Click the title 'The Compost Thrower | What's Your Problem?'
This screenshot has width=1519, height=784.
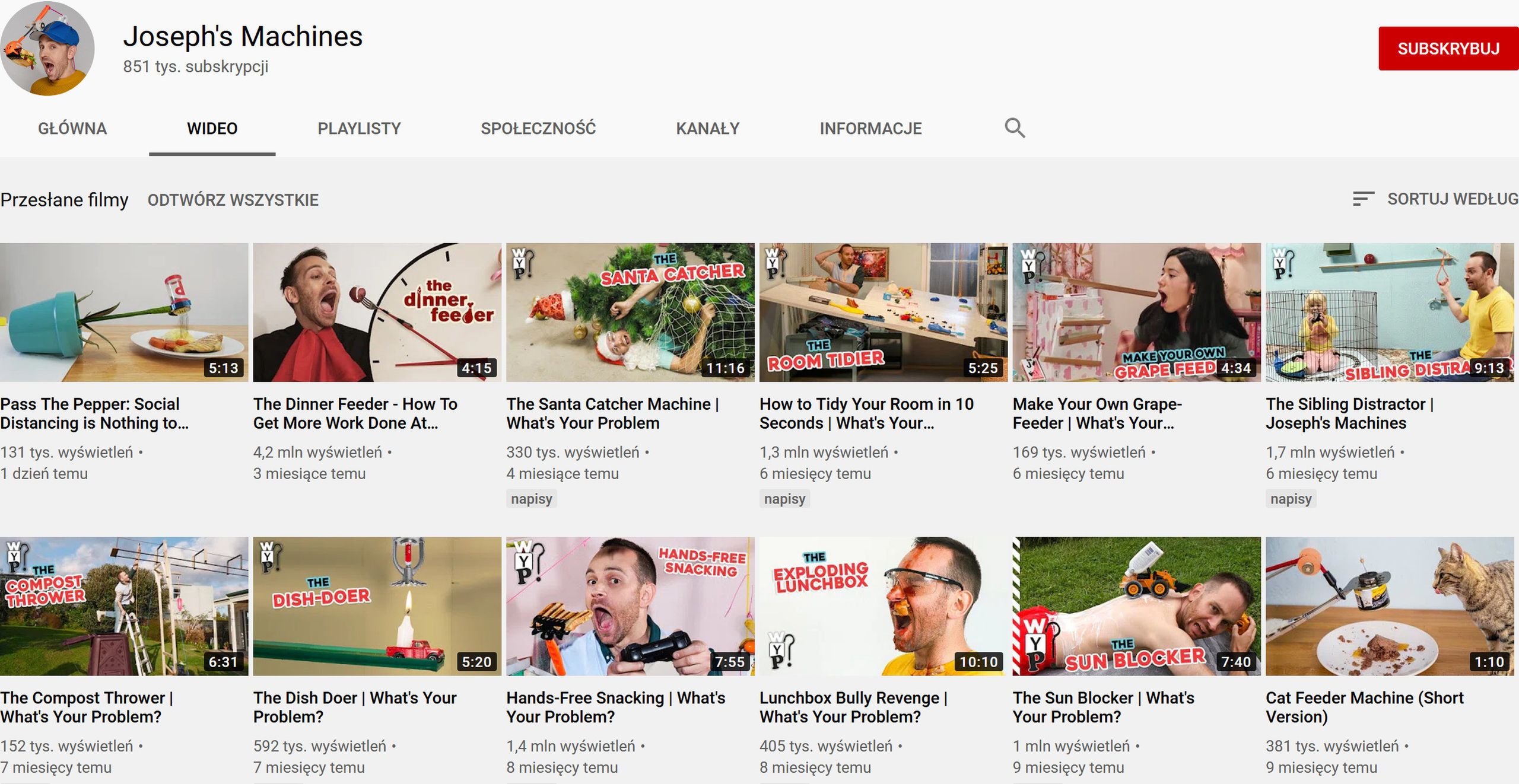pos(87,707)
